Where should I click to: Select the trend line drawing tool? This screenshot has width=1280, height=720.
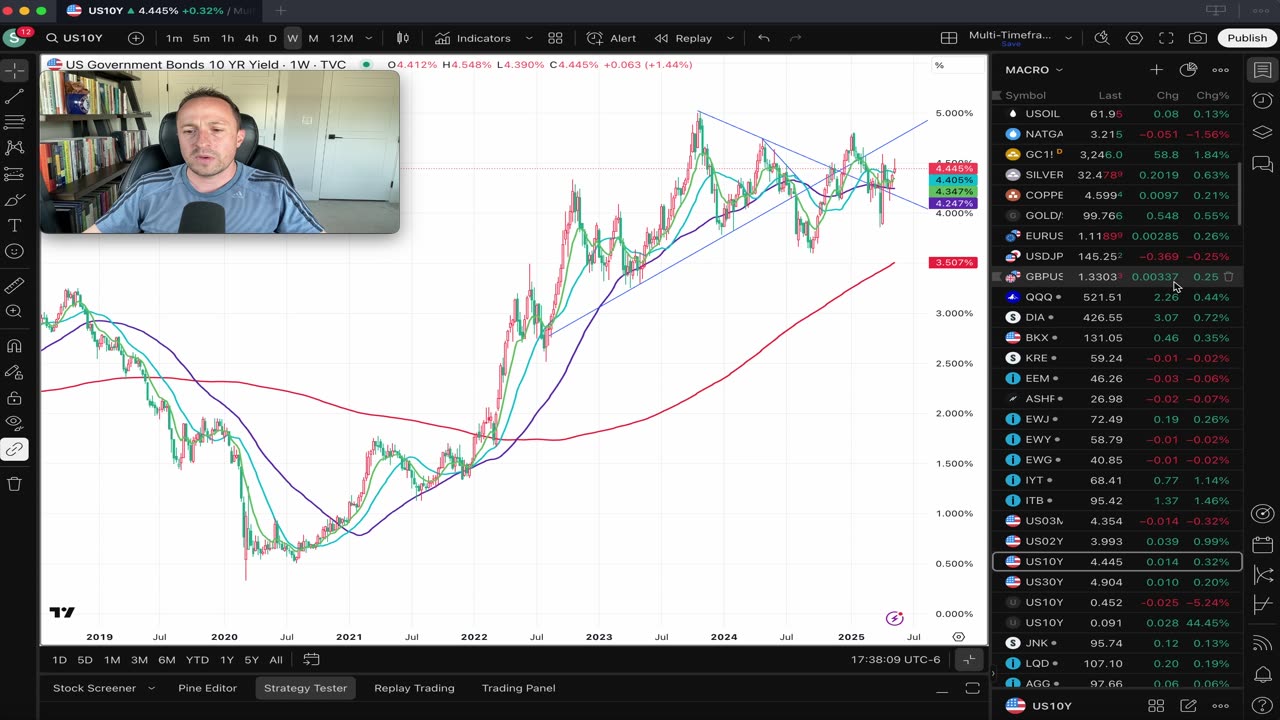pos(14,96)
